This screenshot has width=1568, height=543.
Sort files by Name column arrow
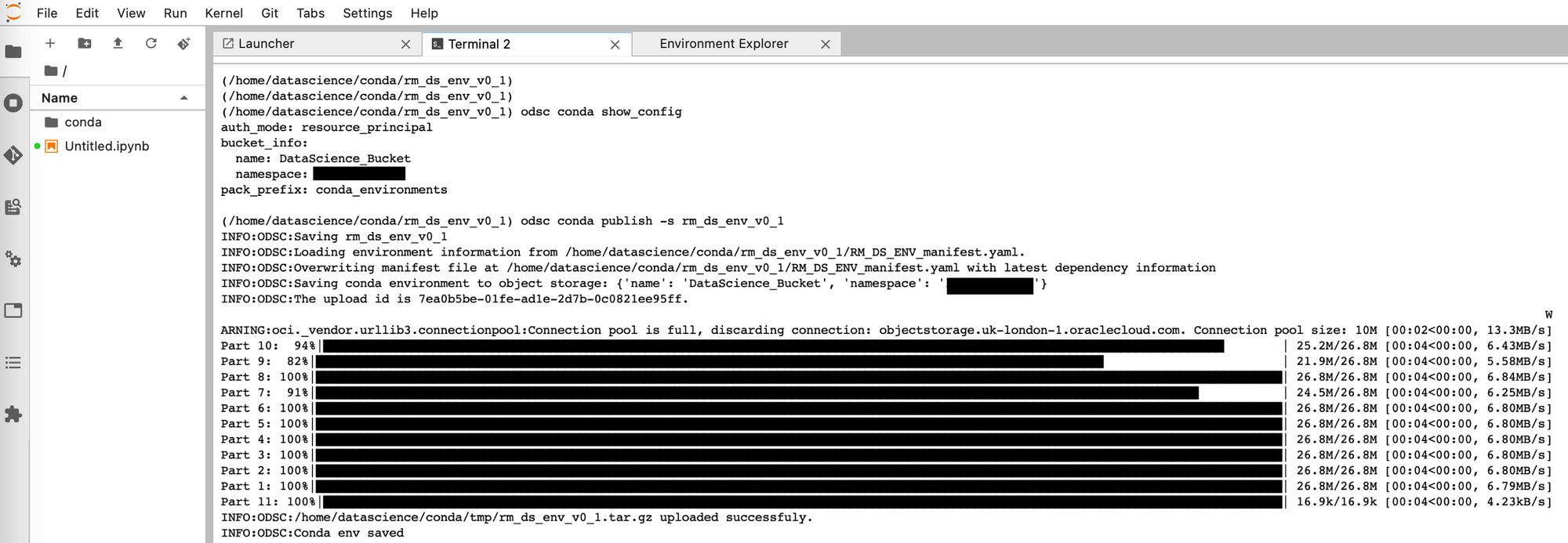point(184,98)
